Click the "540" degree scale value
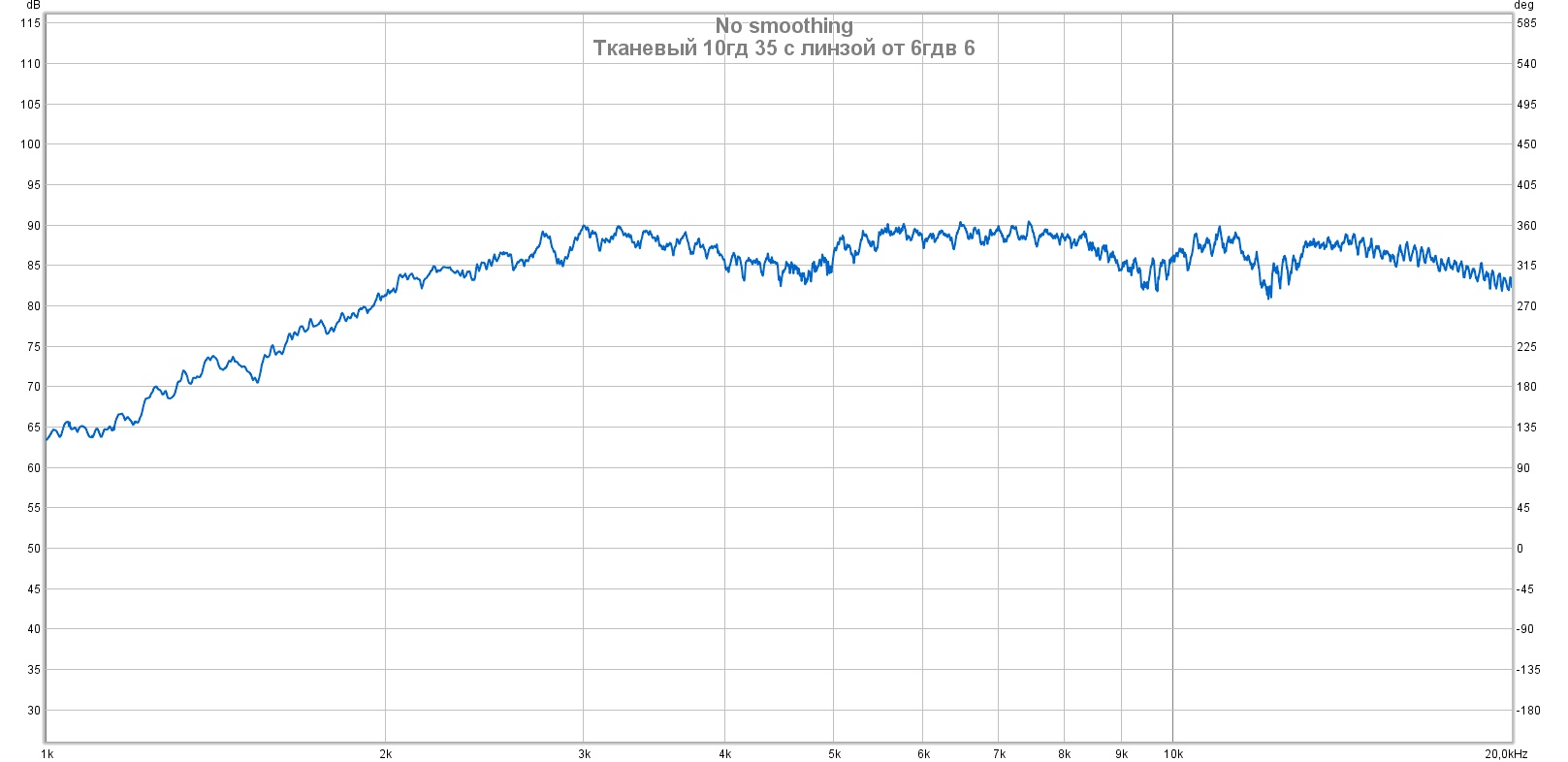Image resolution: width=1568 pixels, height=762 pixels. [x=1527, y=64]
